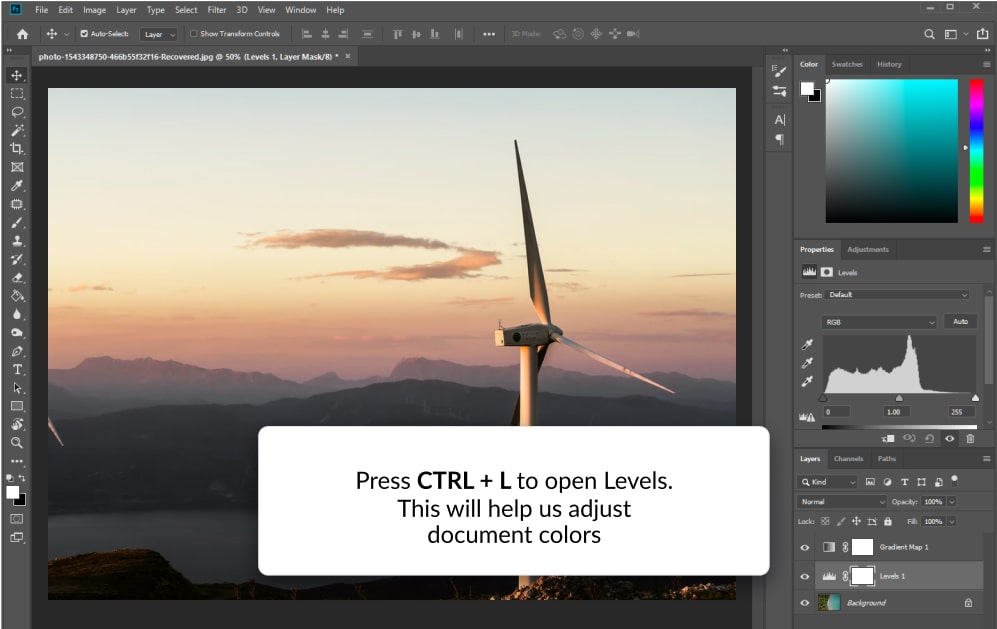The height and width of the screenshot is (629, 997).
Task: Select the Lasso tool
Action: coord(17,112)
